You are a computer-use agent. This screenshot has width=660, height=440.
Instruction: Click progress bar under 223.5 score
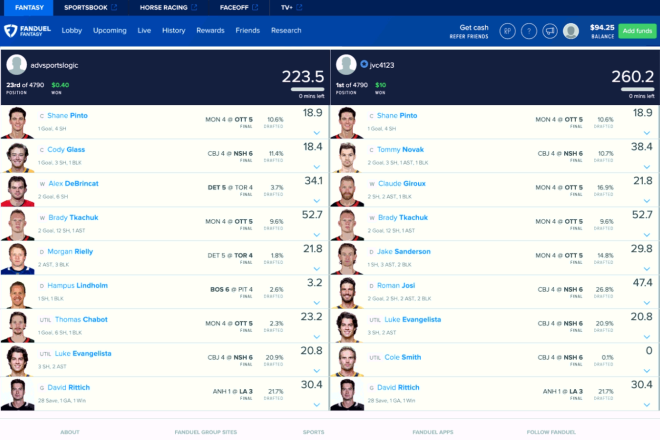tap(308, 89)
